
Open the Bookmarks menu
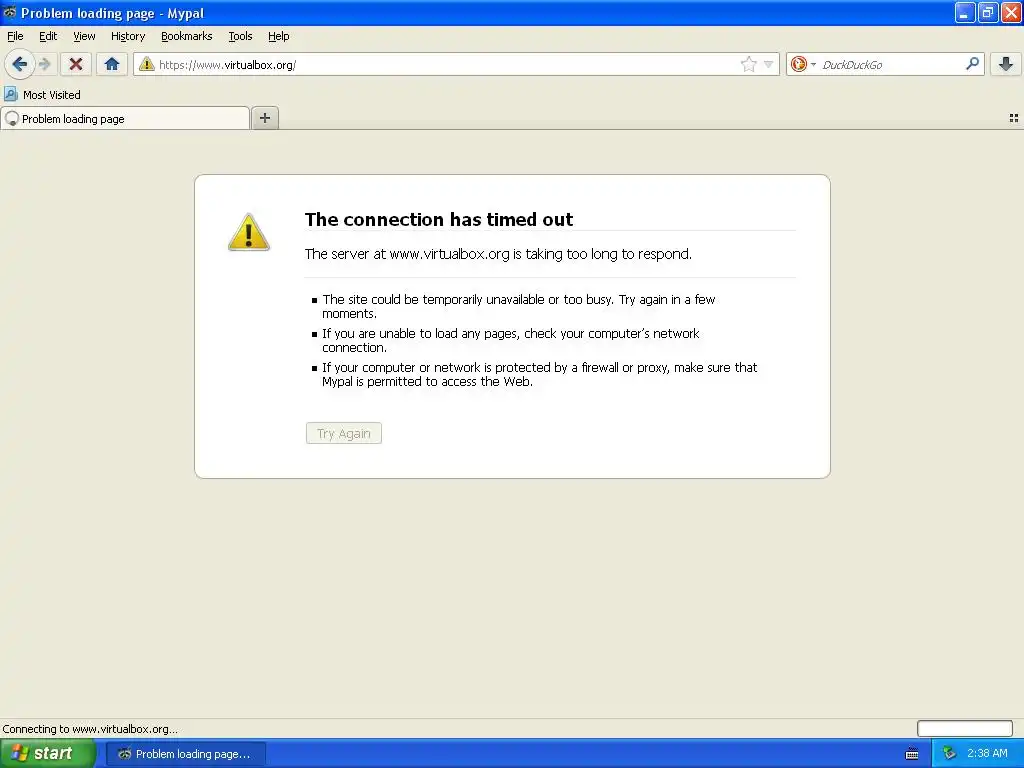coord(187,36)
